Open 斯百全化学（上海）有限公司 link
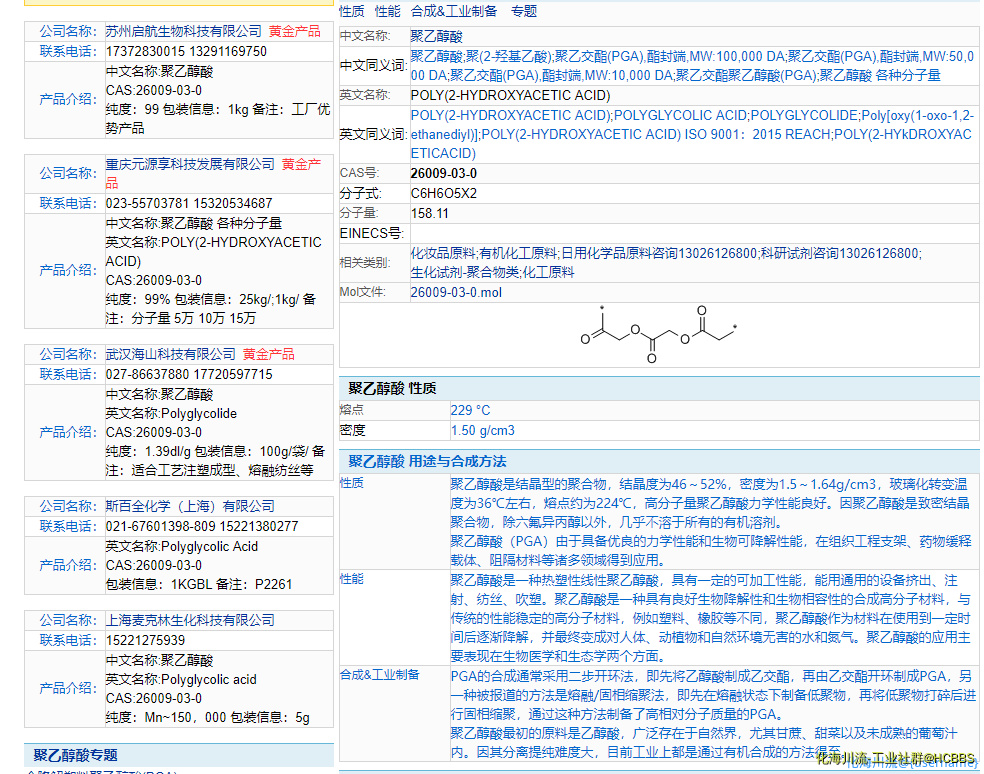 [190, 506]
